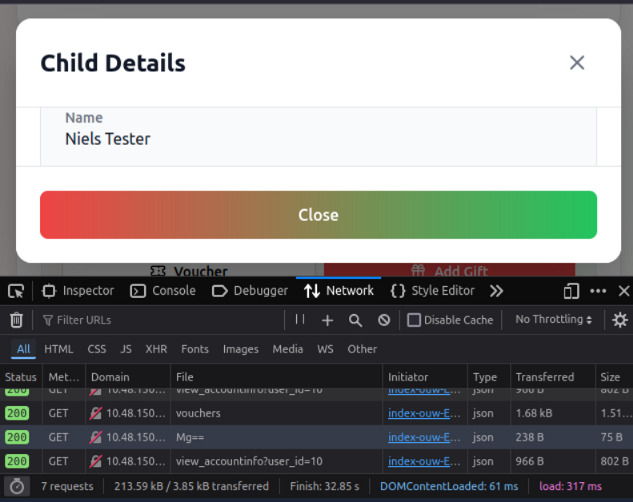
Task: Close the developer tools panel
Action: [624, 291]
